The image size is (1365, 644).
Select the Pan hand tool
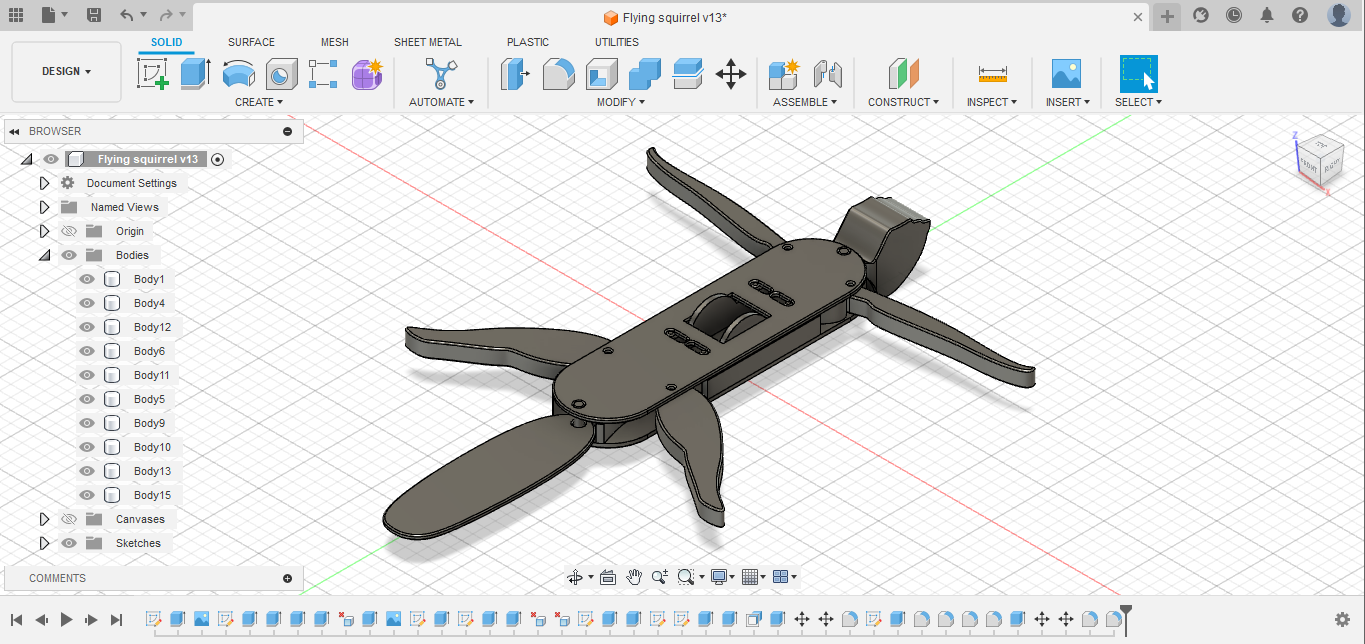click(634, 577)
